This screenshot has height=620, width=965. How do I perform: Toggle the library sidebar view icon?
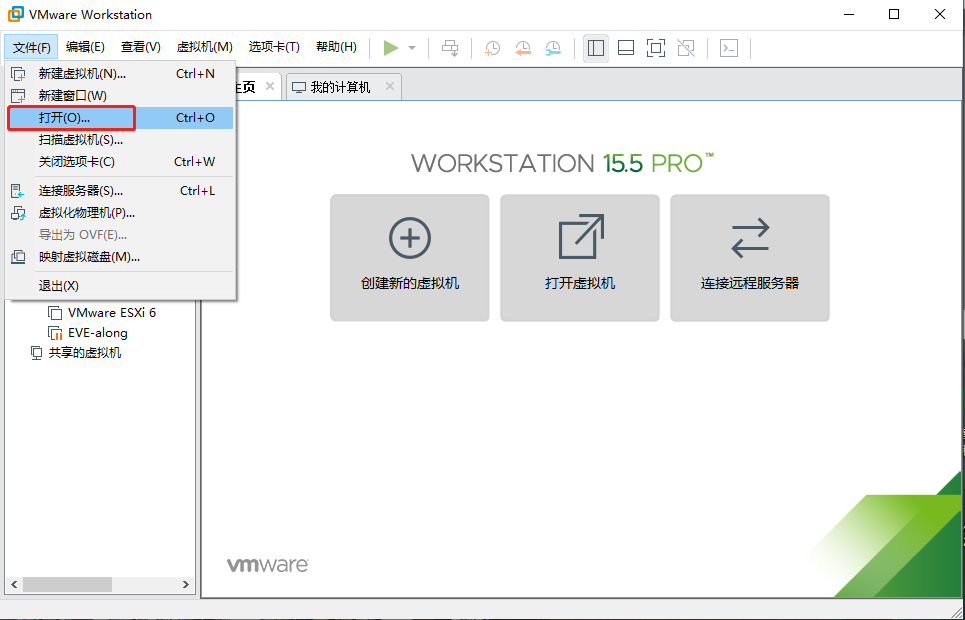(x=596, y=48)
